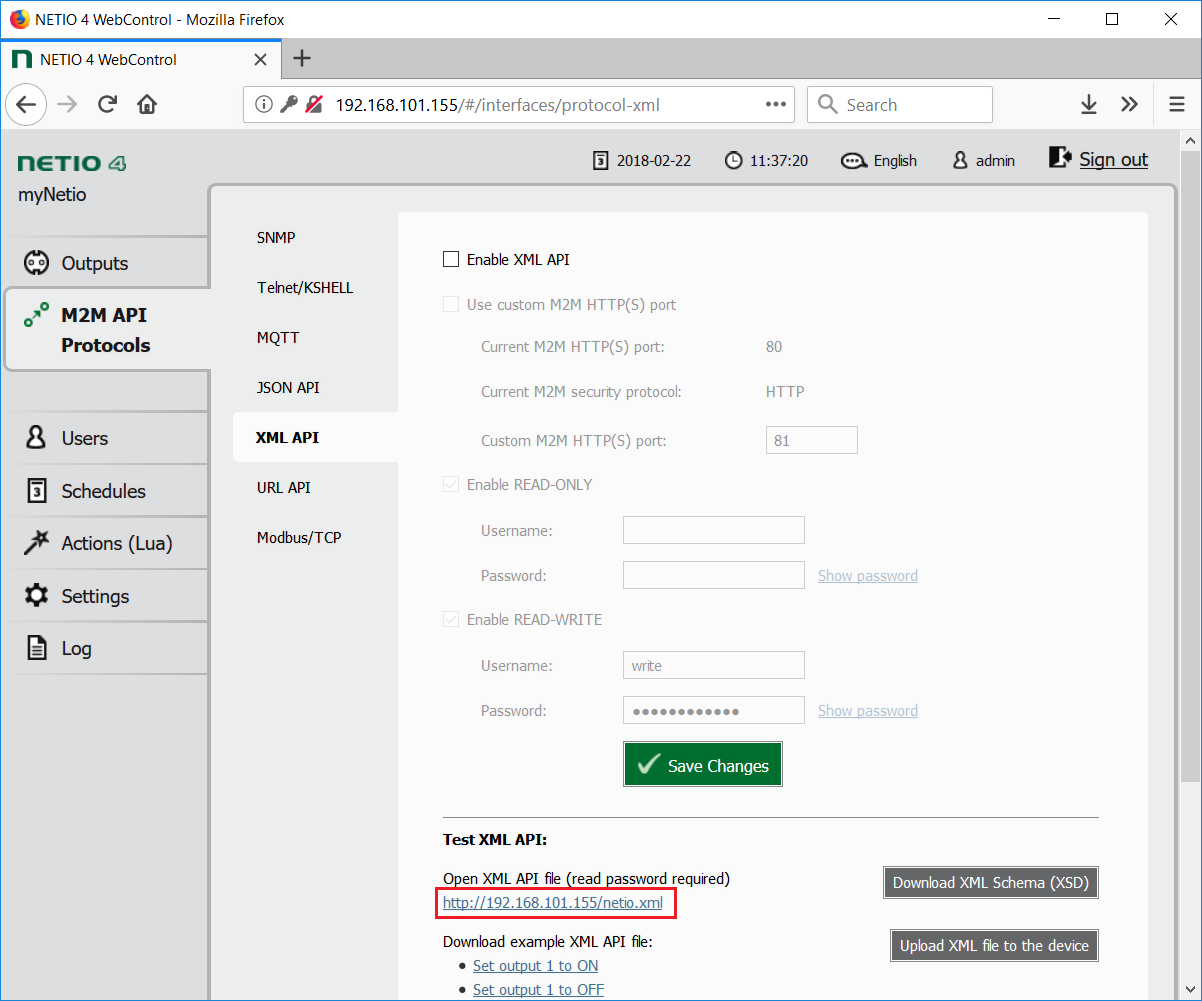This screenshot has height=1001, width=1202.
Task: Go back with the browser back arrow
Action: (x=26, y=104)
